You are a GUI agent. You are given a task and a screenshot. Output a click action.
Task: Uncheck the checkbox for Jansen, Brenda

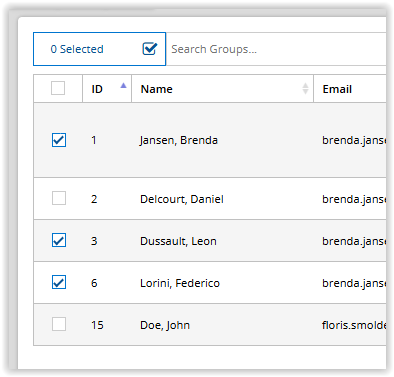pos(59,140)
